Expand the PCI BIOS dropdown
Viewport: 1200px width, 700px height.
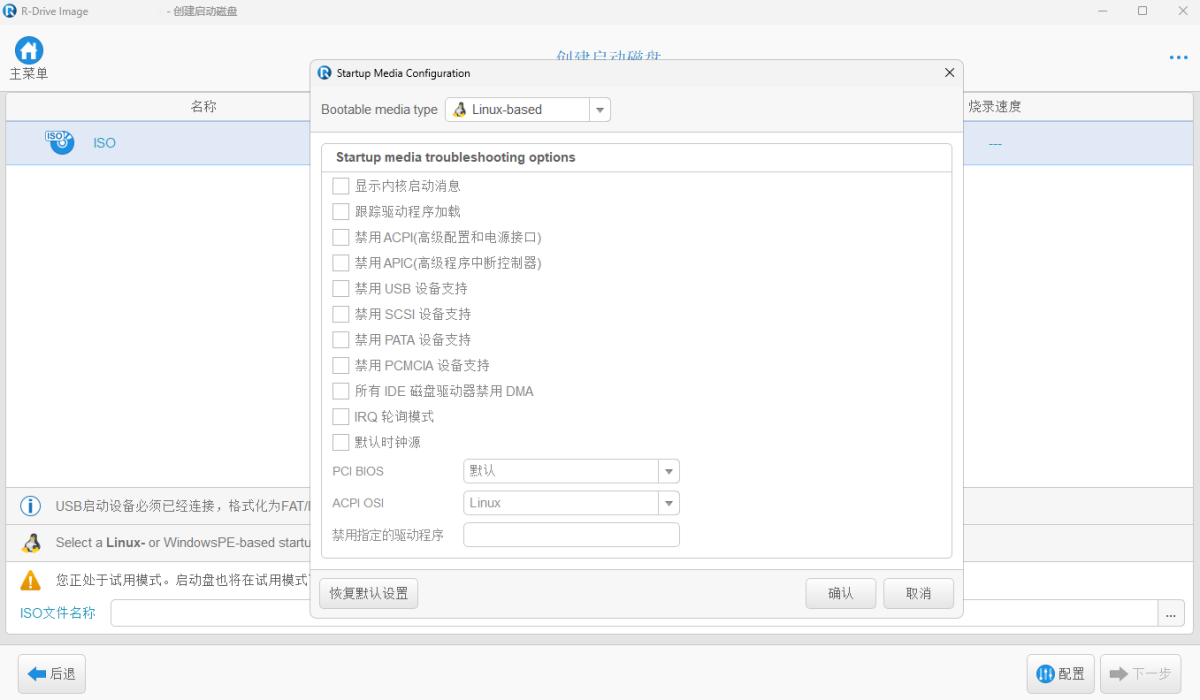668,471
